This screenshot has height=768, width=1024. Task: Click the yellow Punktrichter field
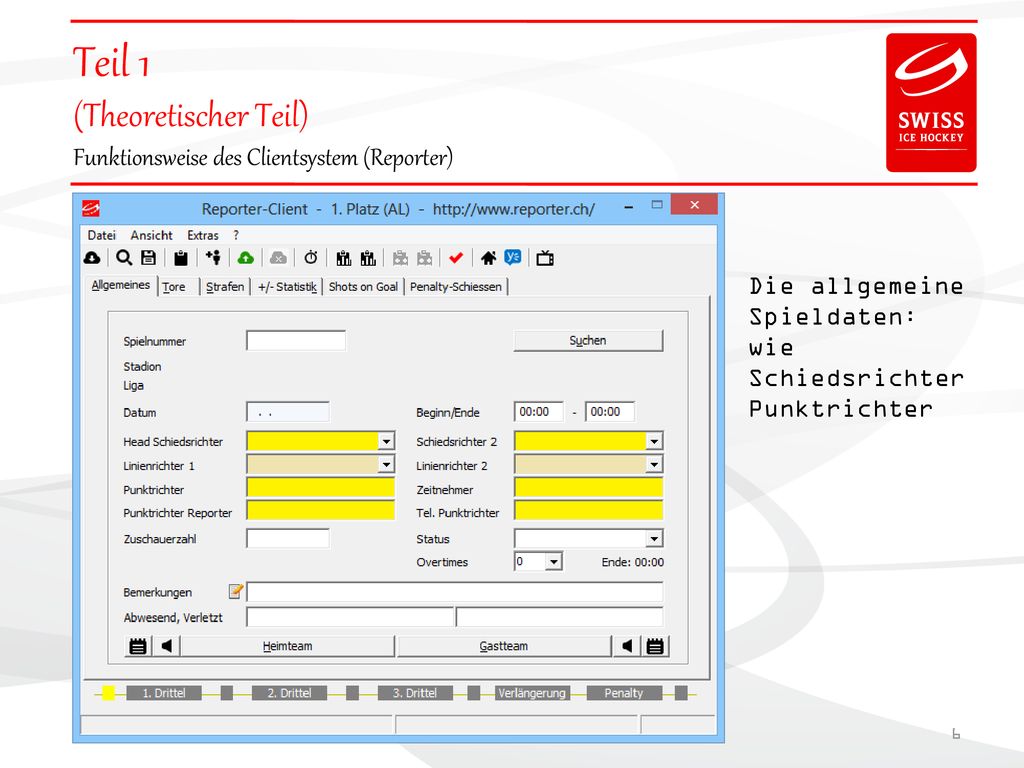[x=321, y=487]
